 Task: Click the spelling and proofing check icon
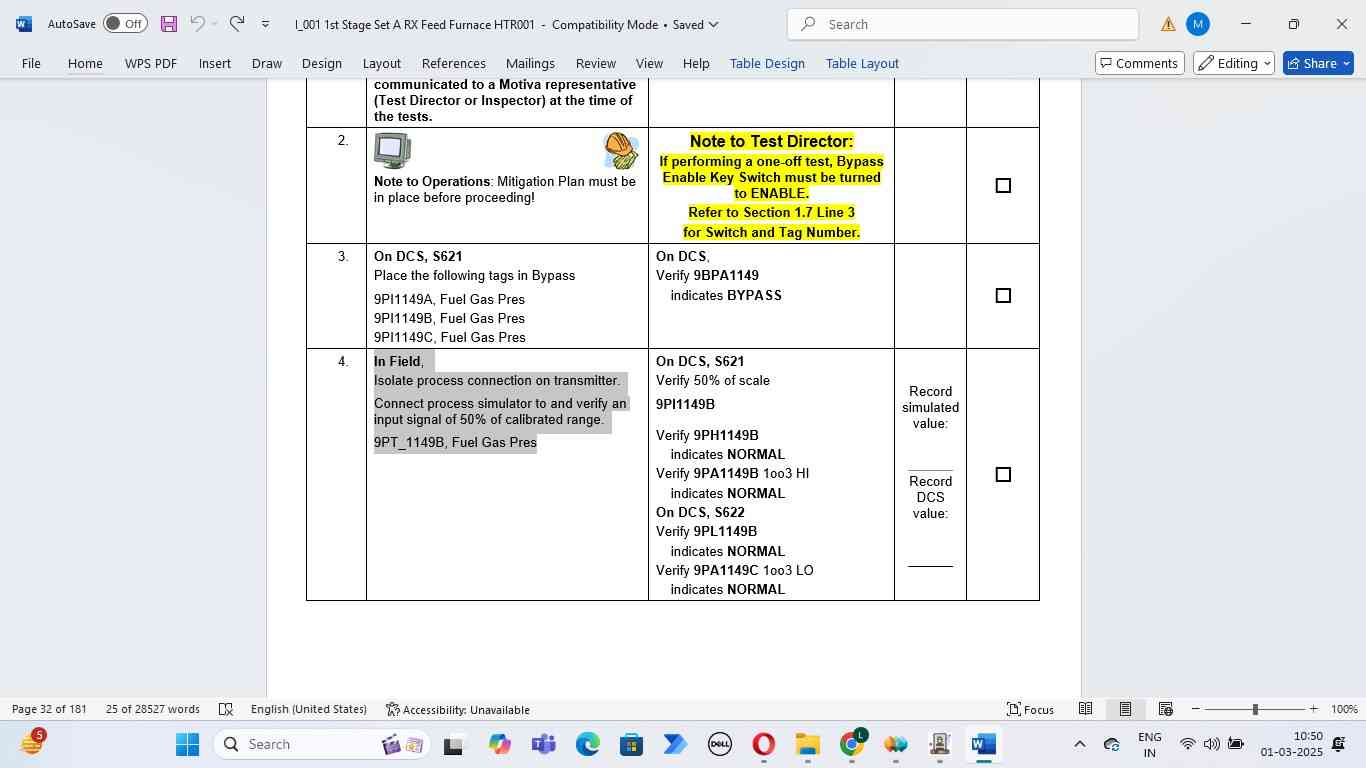pyautogui.click(x=226, y=709)
